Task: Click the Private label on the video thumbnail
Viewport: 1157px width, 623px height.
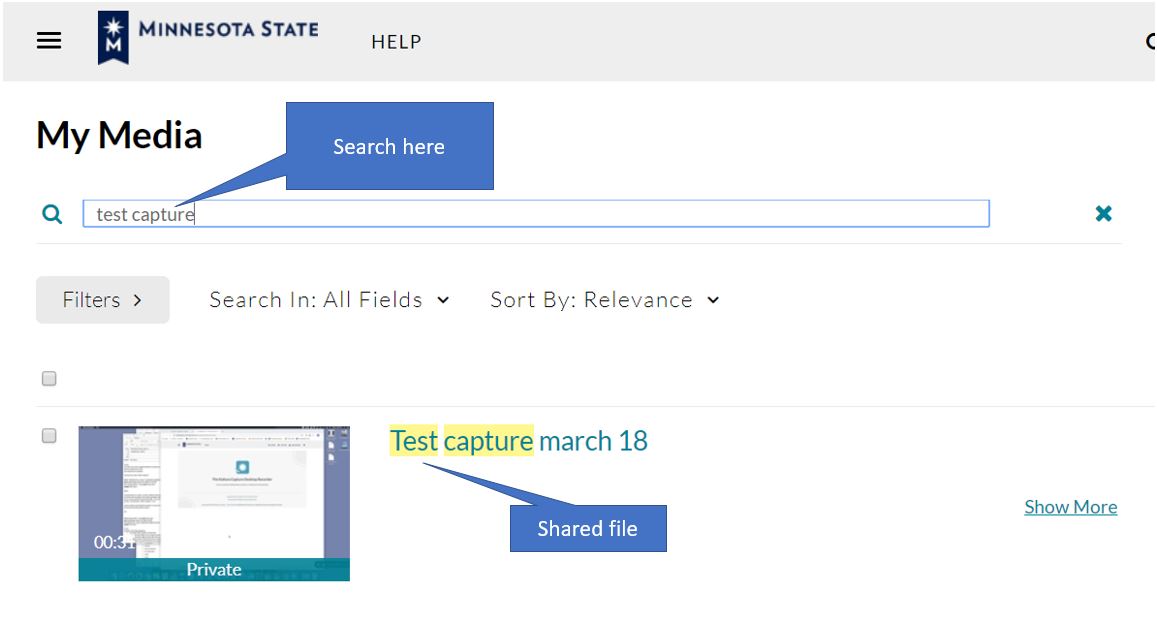Action: tap(213, 569)
